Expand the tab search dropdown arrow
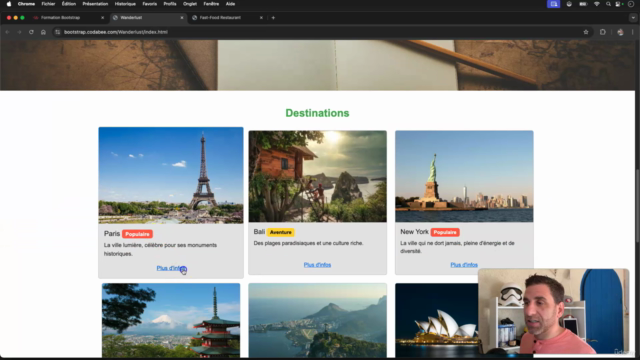The height and width of the screenshot is (360, 640). [633, 18]
